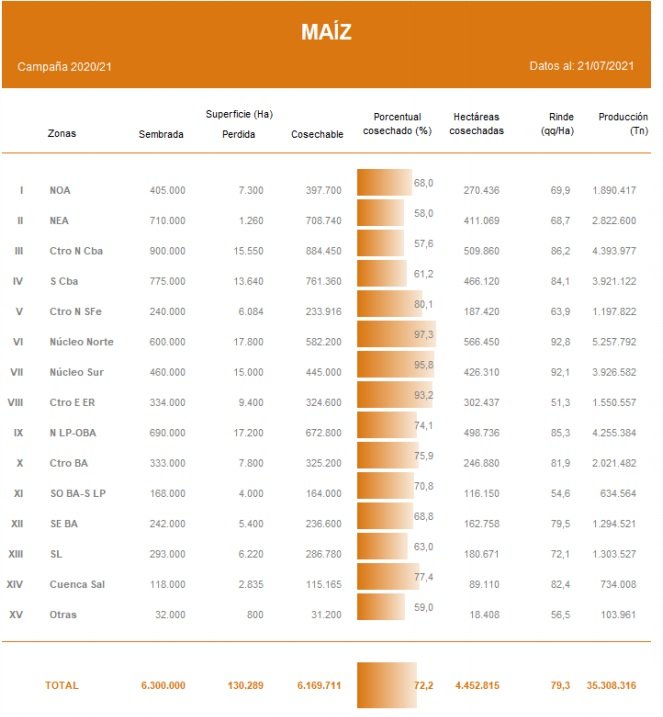Click the orange TOTAL row label
Screen dimensions: 663x717
point(61,685)
